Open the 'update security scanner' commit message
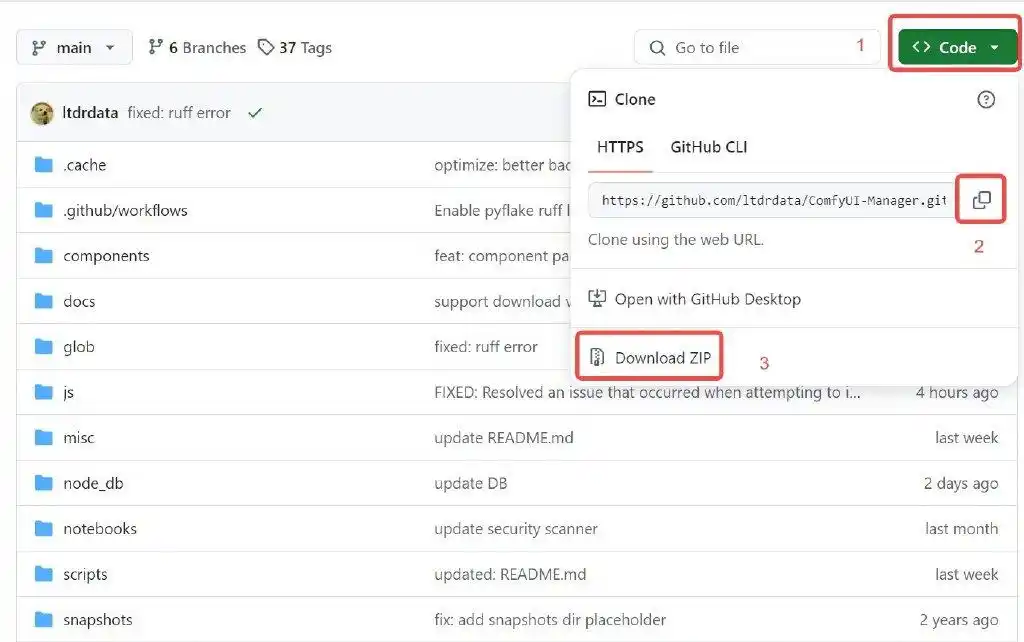The width and height of the screenshot is (1024, 642). (515, 528)
